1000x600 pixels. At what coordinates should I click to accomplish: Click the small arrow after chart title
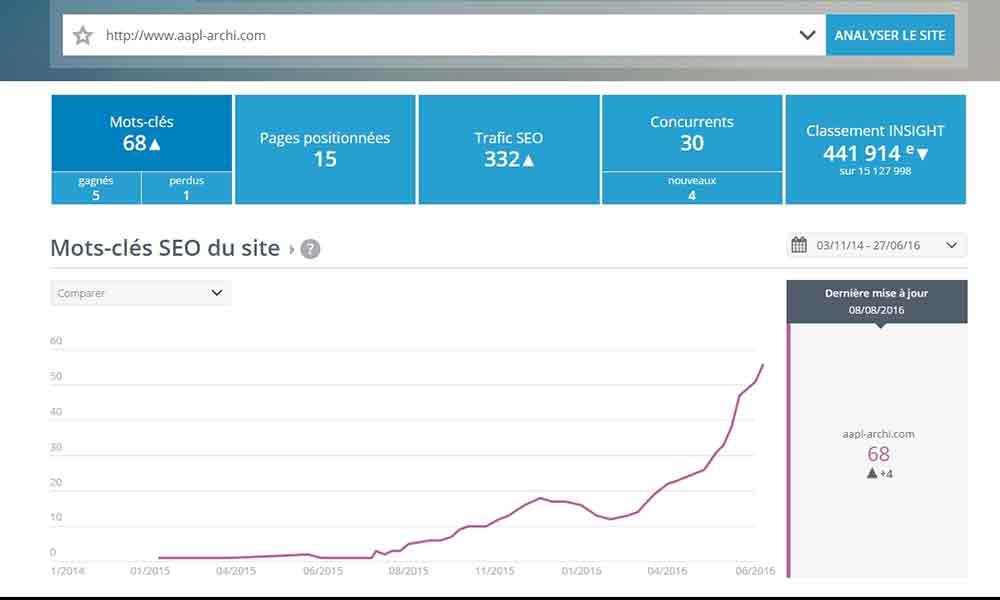[x=292, y=249]
